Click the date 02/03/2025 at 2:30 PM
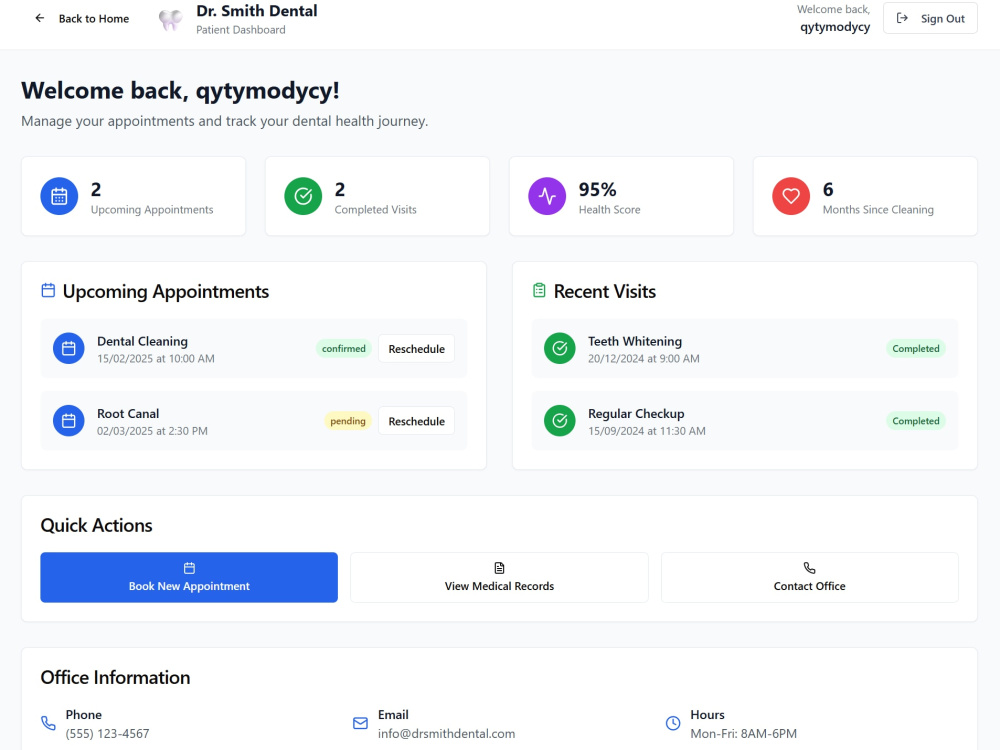 [152, 431]
